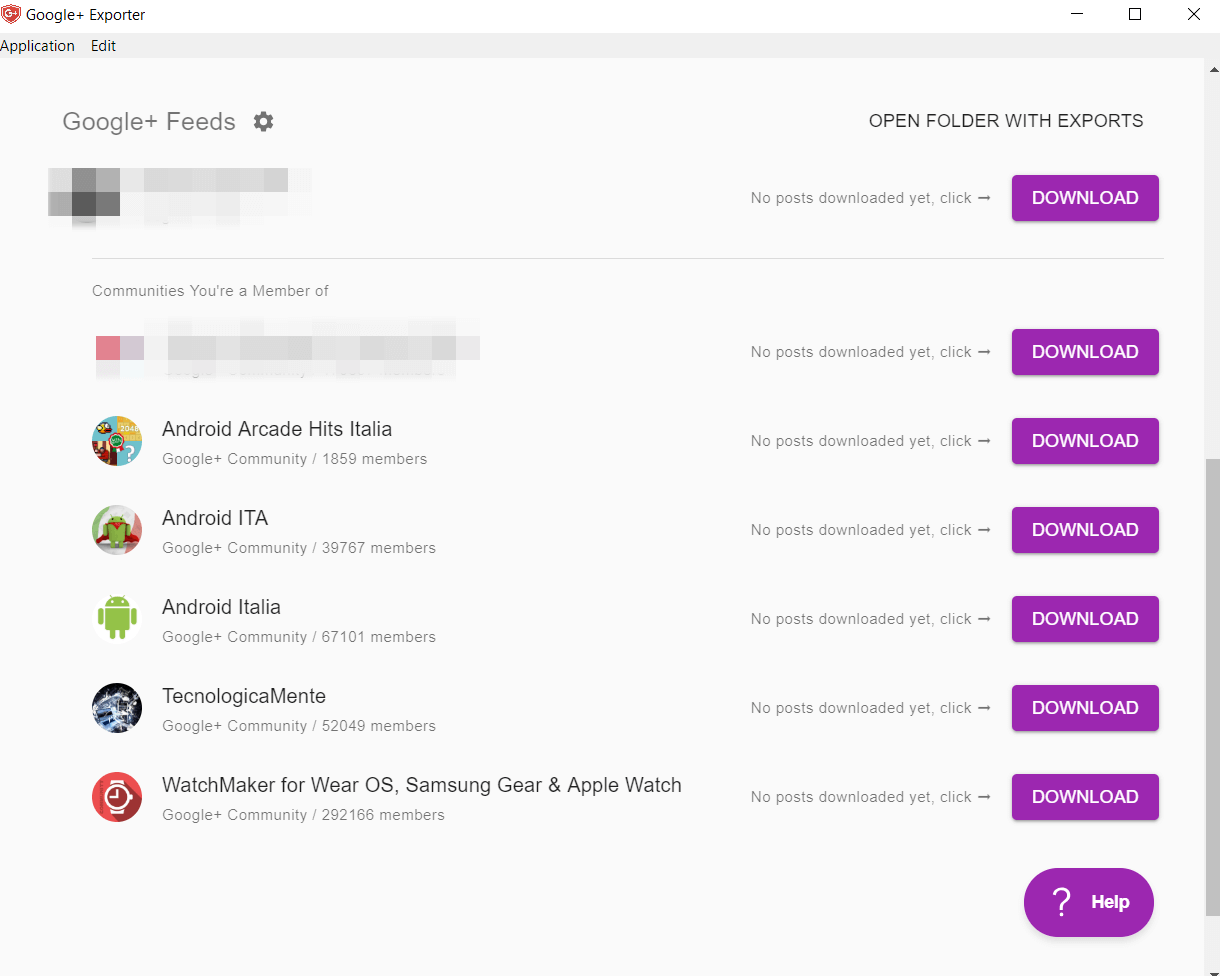1220x976 pixels.
Task: Open the Application menu
Action: click(37, 46)
